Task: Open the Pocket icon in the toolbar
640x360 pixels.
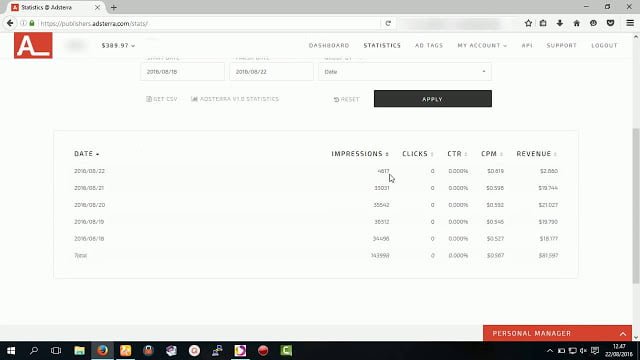Action: pyautogui.click(x=610, y=23)
